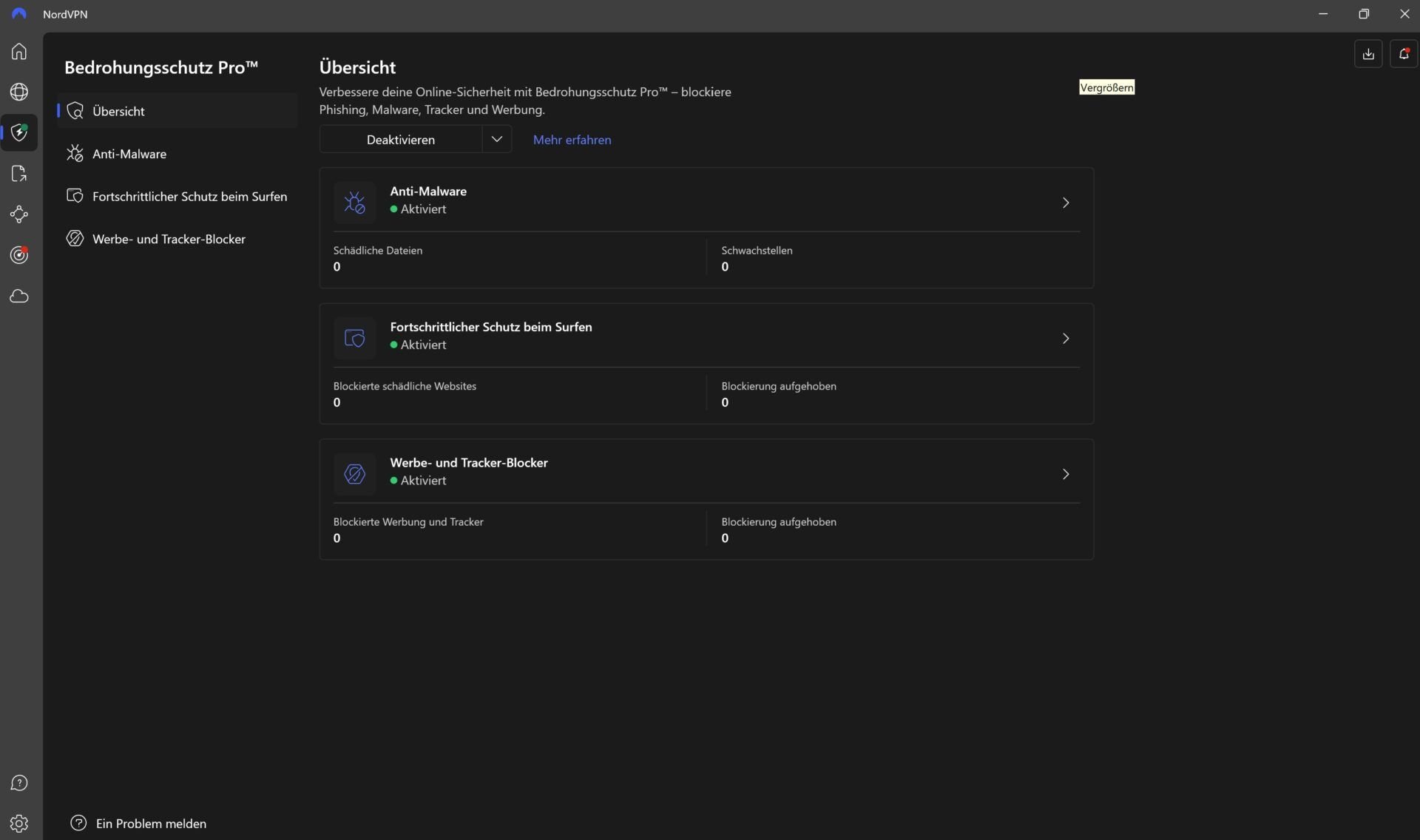Open the help chat bubble icon
Image resolution: width=1420 pixels, height=840 pixels.
[x=19, y=783]
